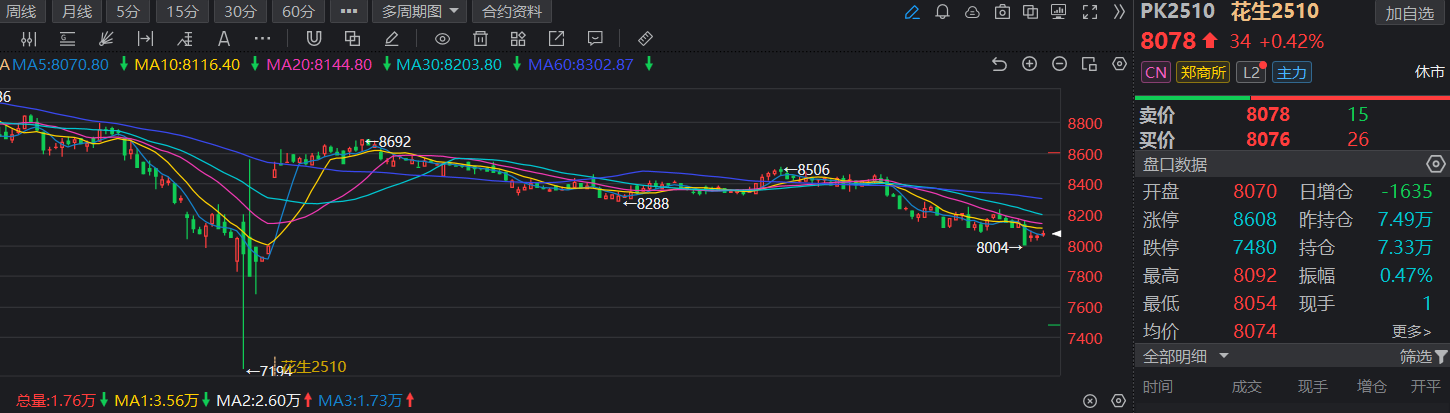Open the 多周期图 dropdown
Viewport: 1450px width, 413px height.
(419, 12)
